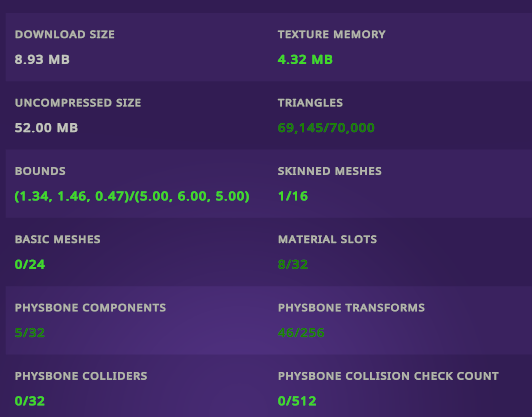The image size is (532, 417).
Task: Select the 46/256 PhysBone transforms value
Action: coord(301,333)
